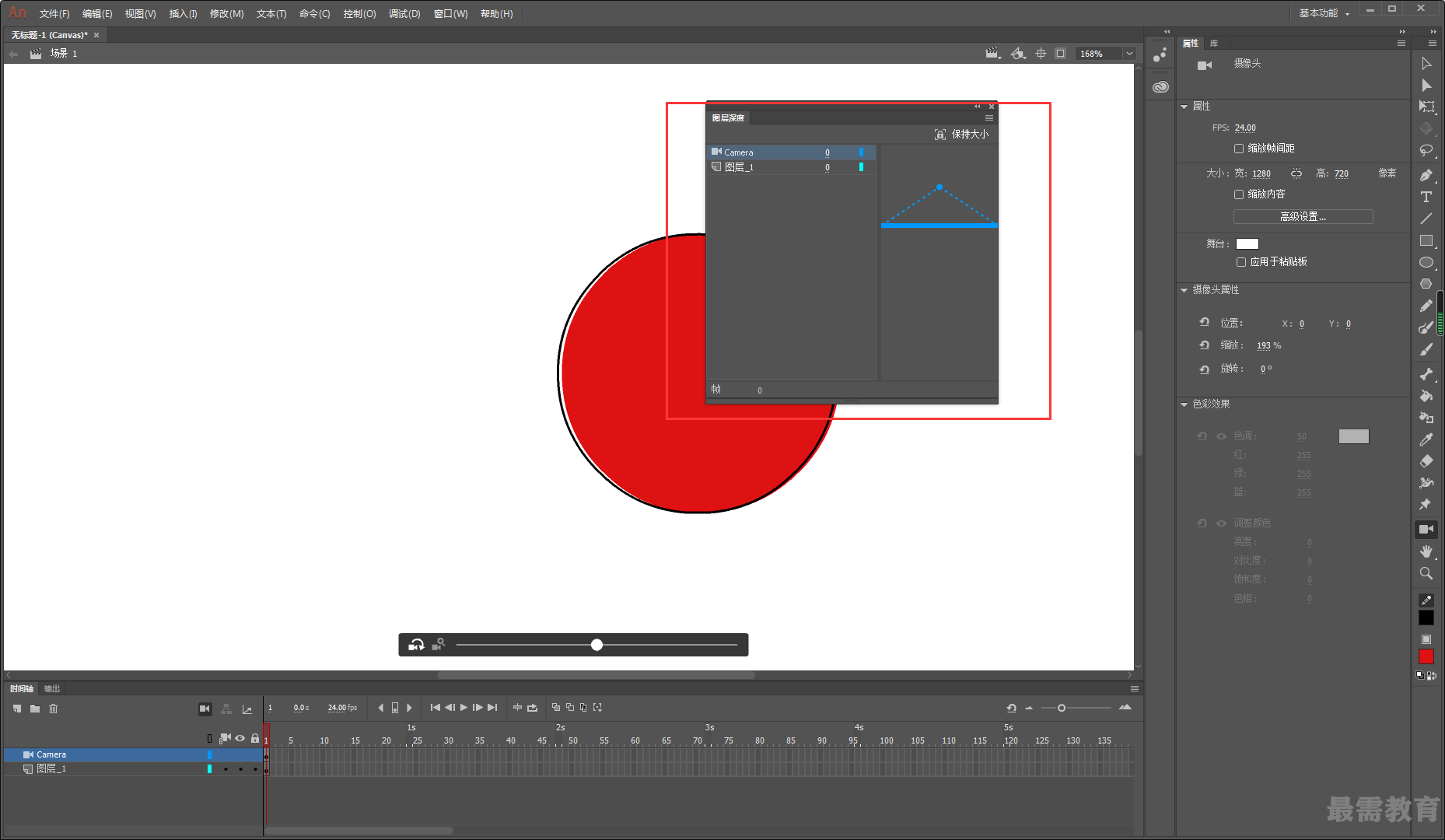
Task: Toggle lock all layers icon
Action: pos(255,738)
